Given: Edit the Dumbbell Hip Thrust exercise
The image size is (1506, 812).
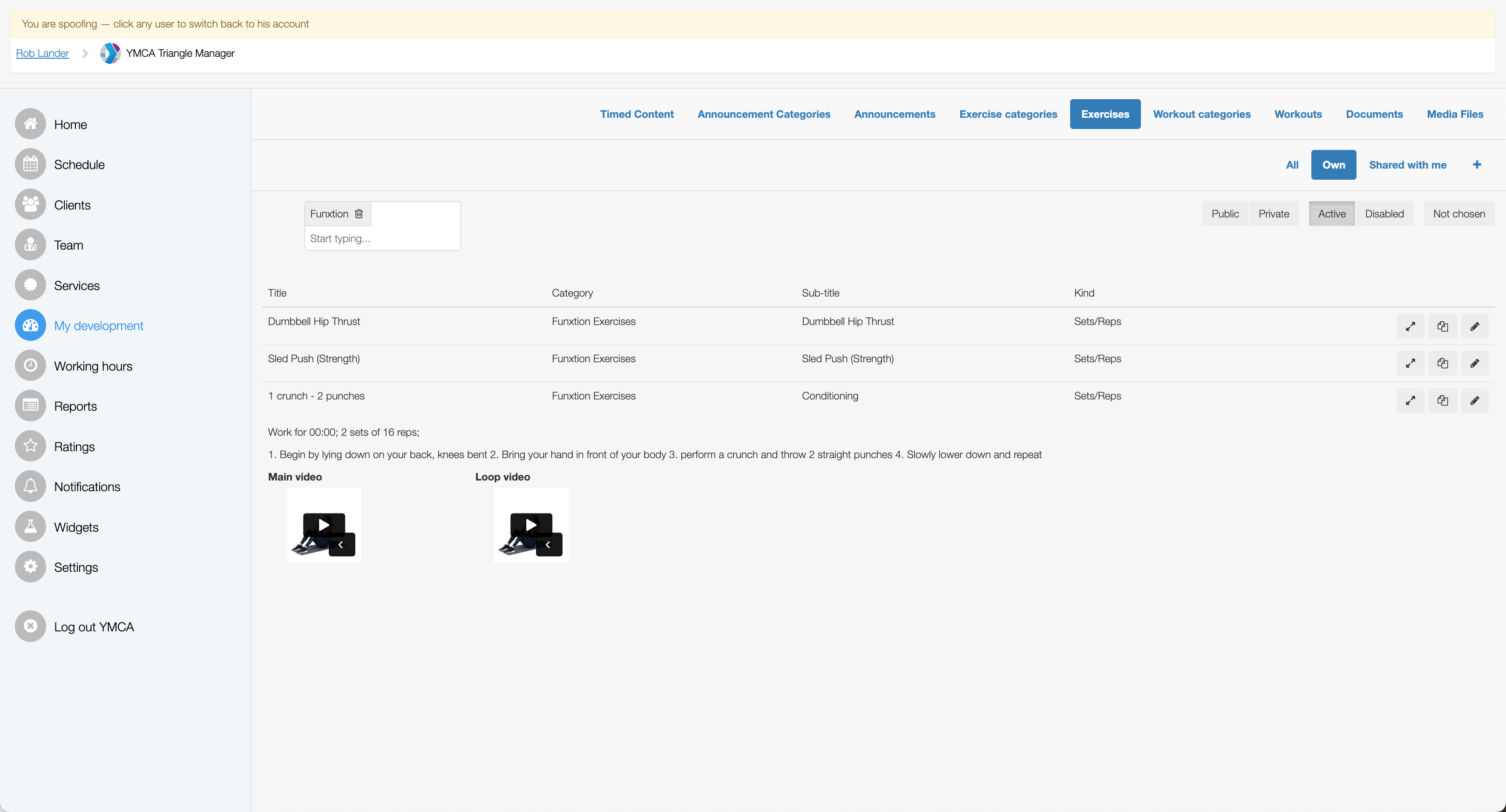Looking at the screenshot, I should [1474, 327].
